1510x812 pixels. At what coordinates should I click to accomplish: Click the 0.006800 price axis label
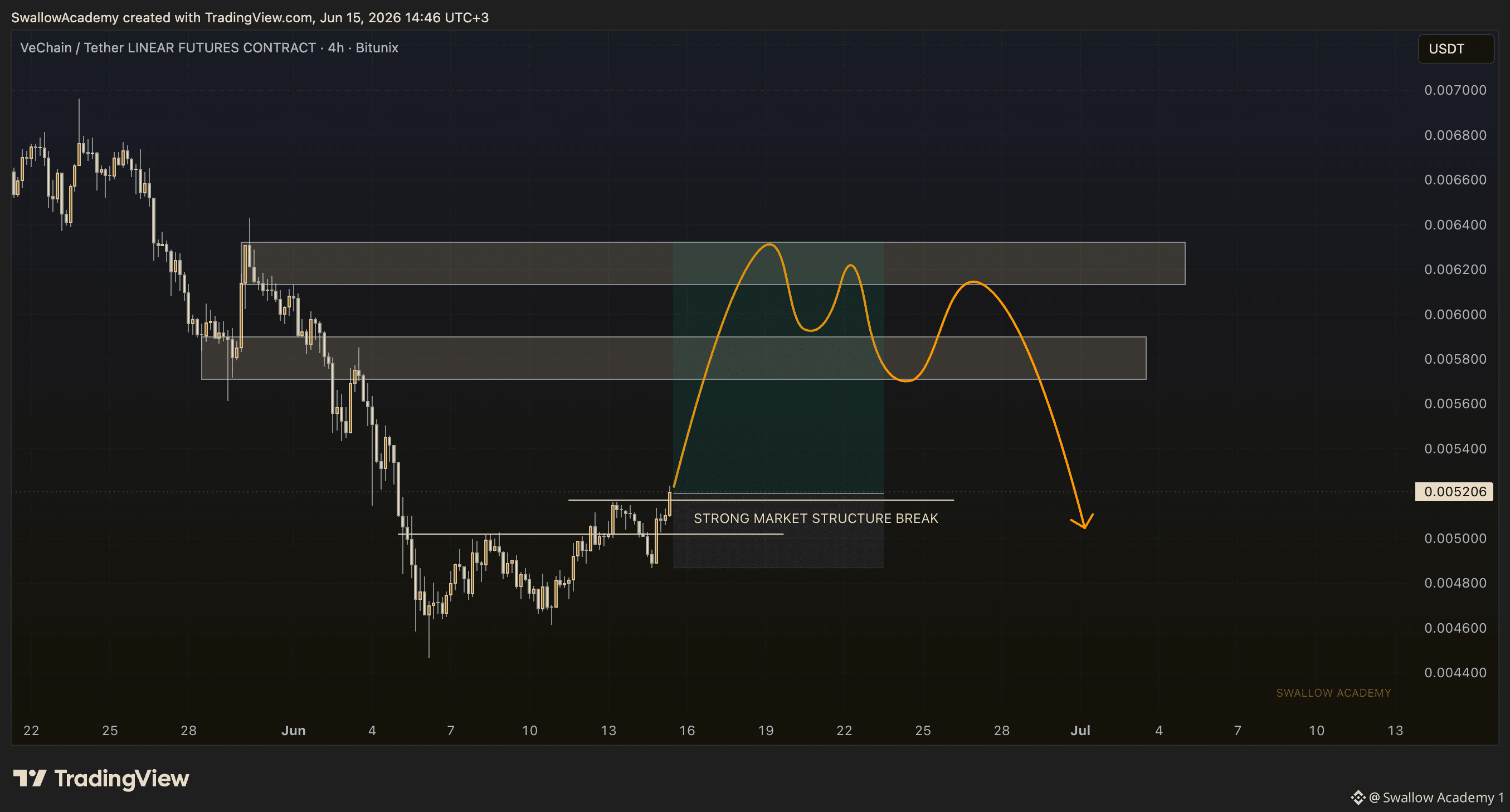click(1455, 135)
